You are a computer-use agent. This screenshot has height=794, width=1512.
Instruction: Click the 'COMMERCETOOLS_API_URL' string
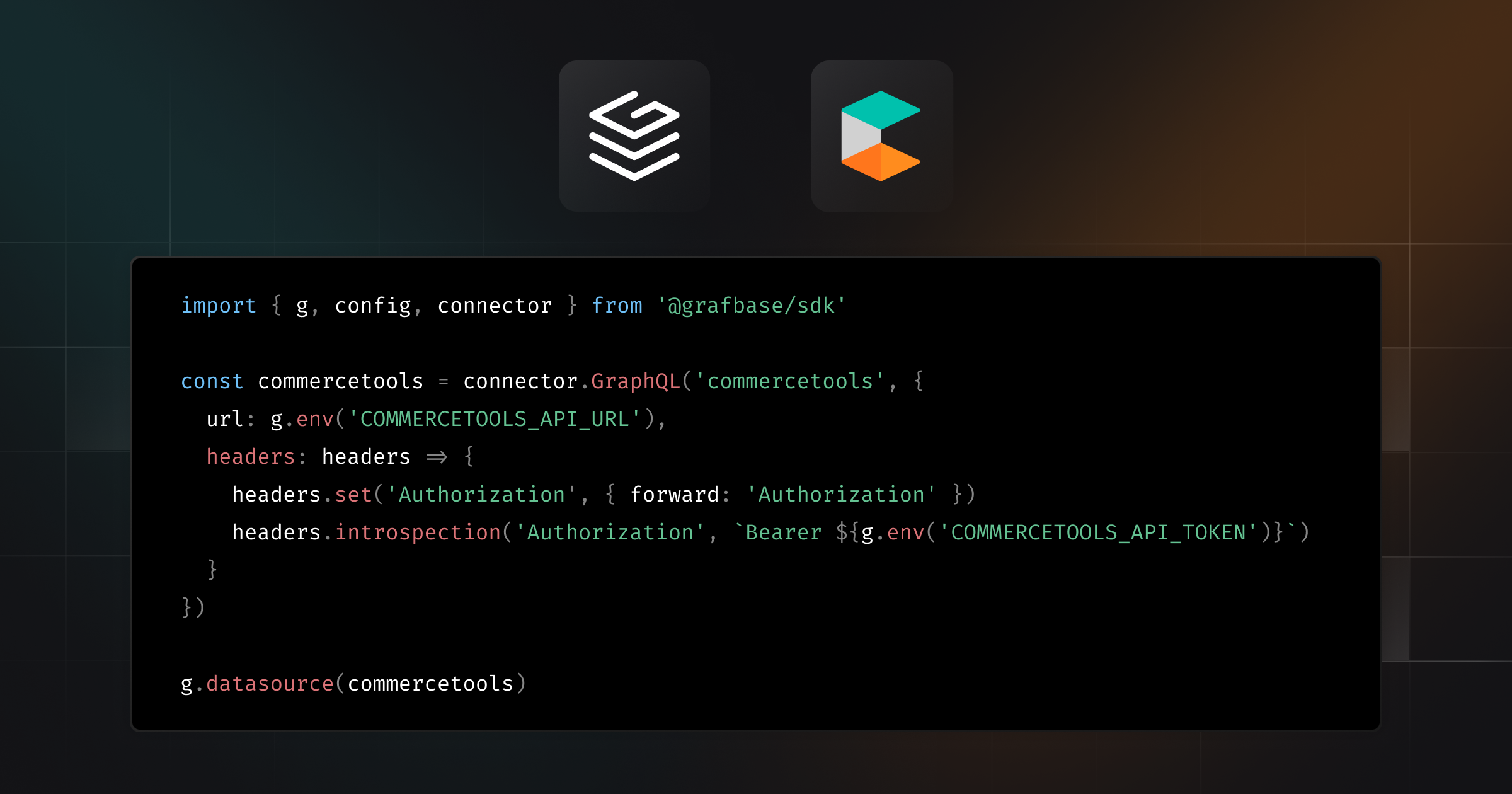coord(494,419)
